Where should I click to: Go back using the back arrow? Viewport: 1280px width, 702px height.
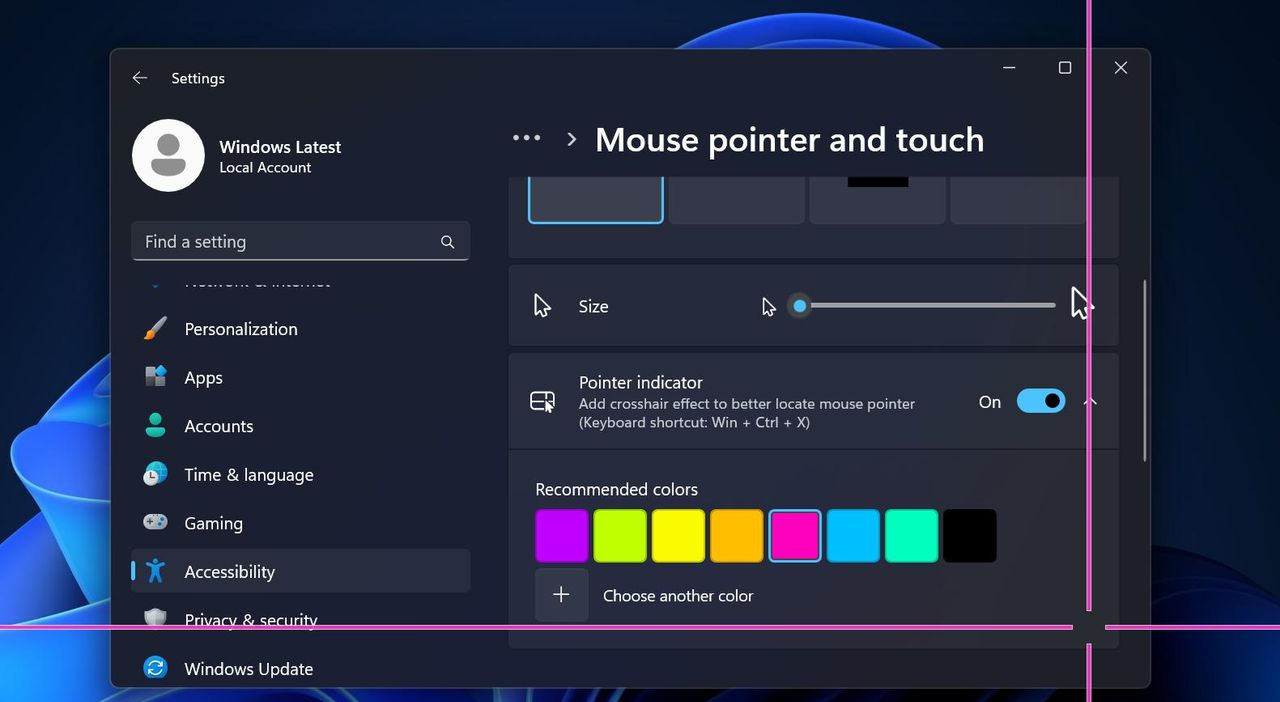click(x=139, y=77)
